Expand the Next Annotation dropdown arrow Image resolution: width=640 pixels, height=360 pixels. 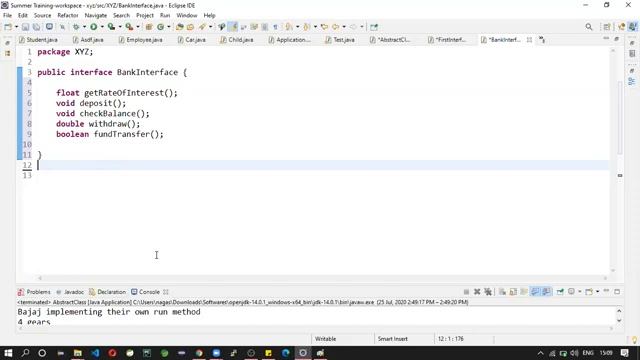point(297,27)
